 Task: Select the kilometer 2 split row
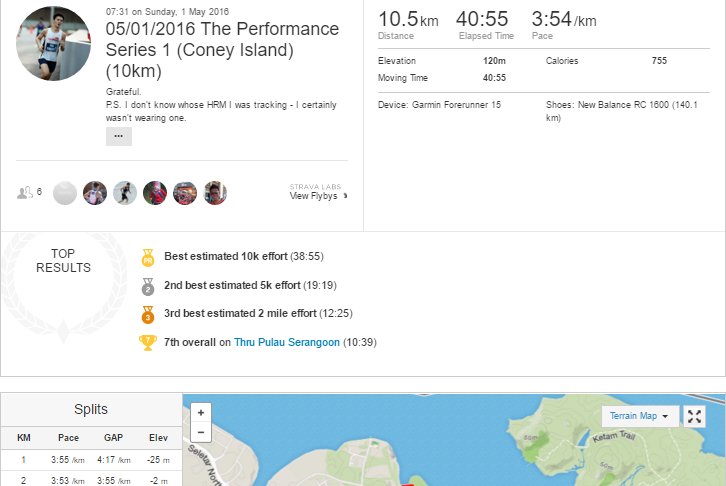[91, 480]
